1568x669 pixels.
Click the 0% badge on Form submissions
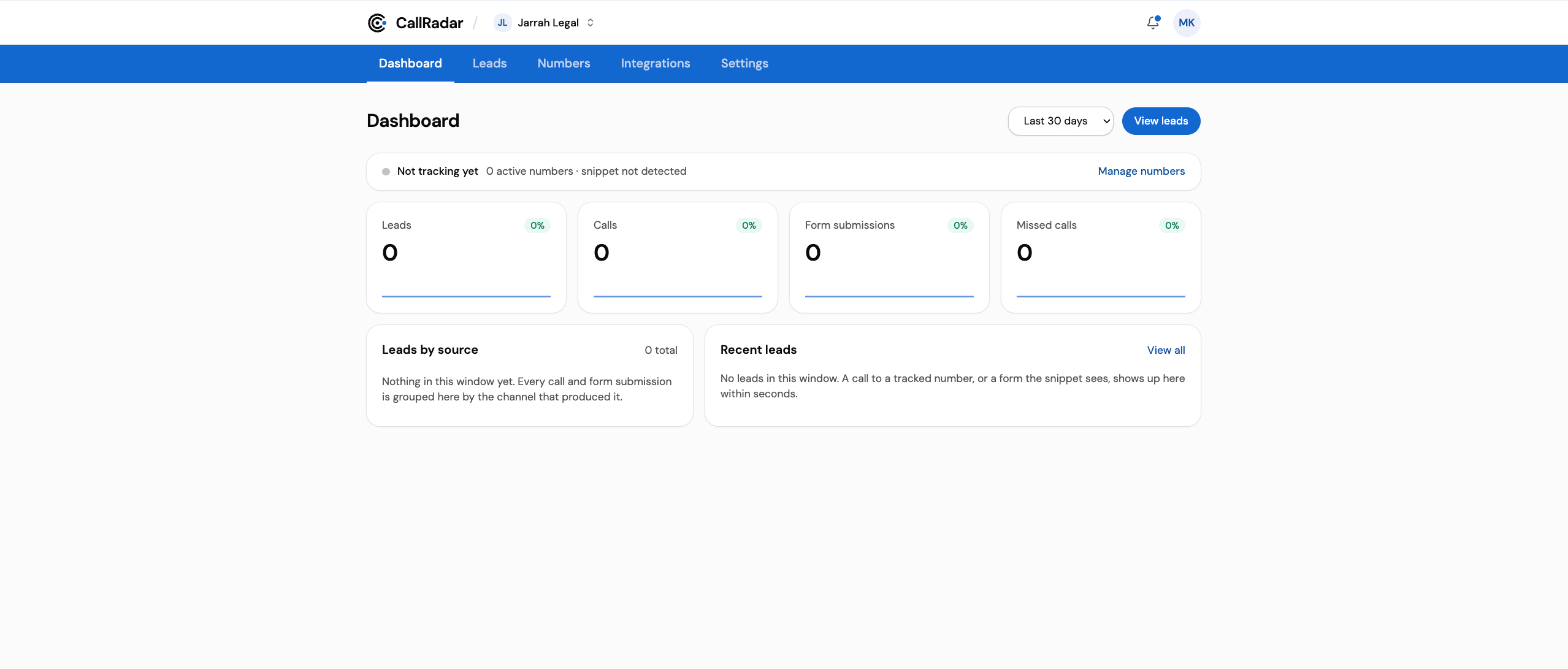coord(960,226)
